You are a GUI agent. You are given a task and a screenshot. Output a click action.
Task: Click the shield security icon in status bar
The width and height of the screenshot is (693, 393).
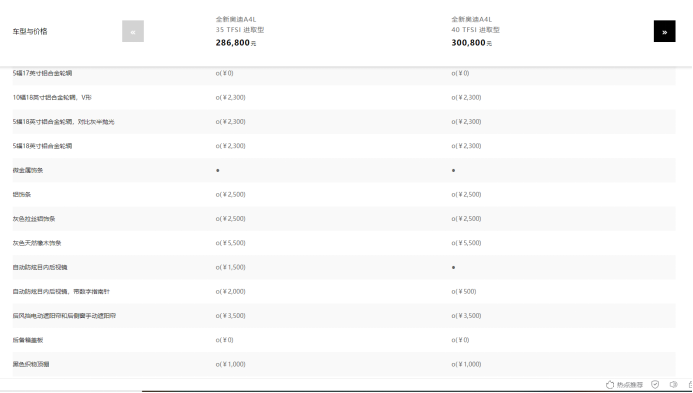(x=655, y=385)
